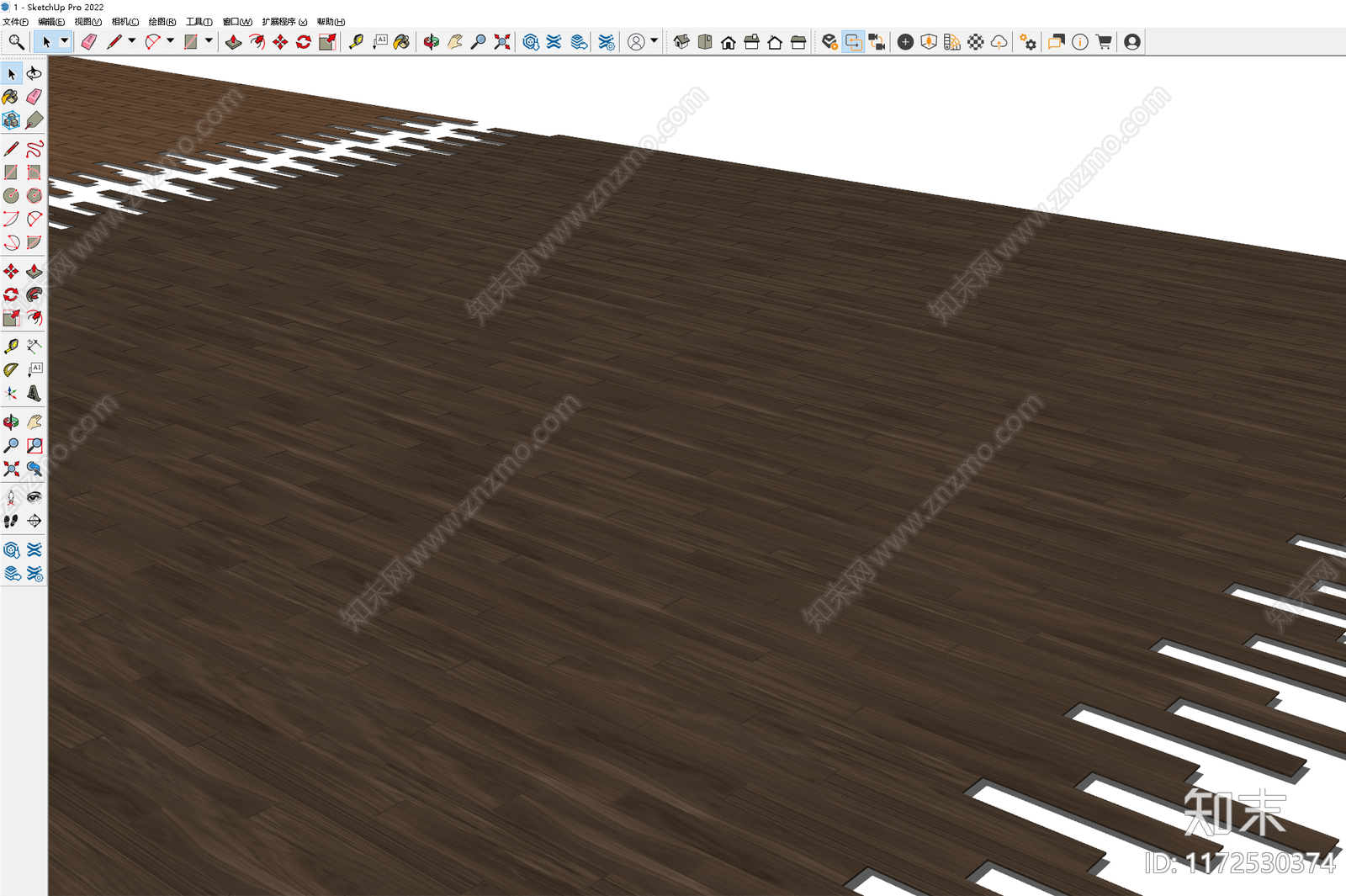Image resolution: width=1346 pixels, height=896 pixels.
Task: Select the Text label tool in top toolbar
Action: pos(380,41)
